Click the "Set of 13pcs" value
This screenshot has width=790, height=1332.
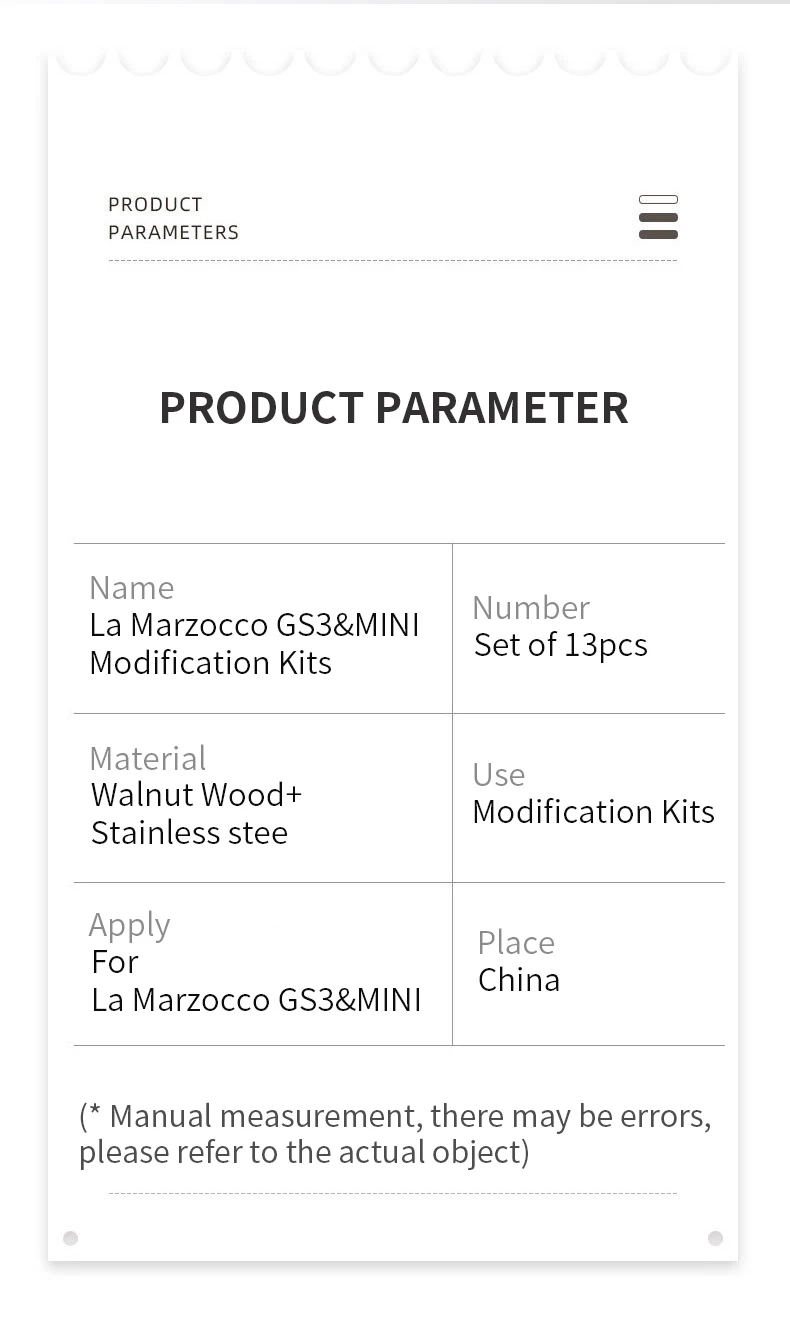[560, 645]
